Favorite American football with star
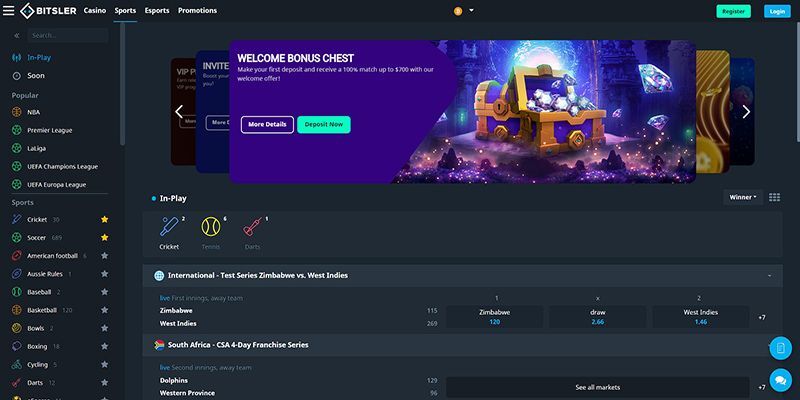This screenshot has height=400, width=800. 105,256
